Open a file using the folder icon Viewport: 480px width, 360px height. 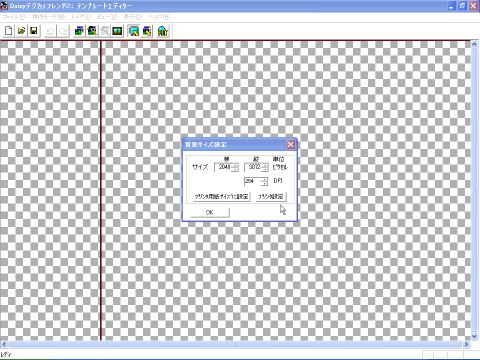[x=21, y=31]
